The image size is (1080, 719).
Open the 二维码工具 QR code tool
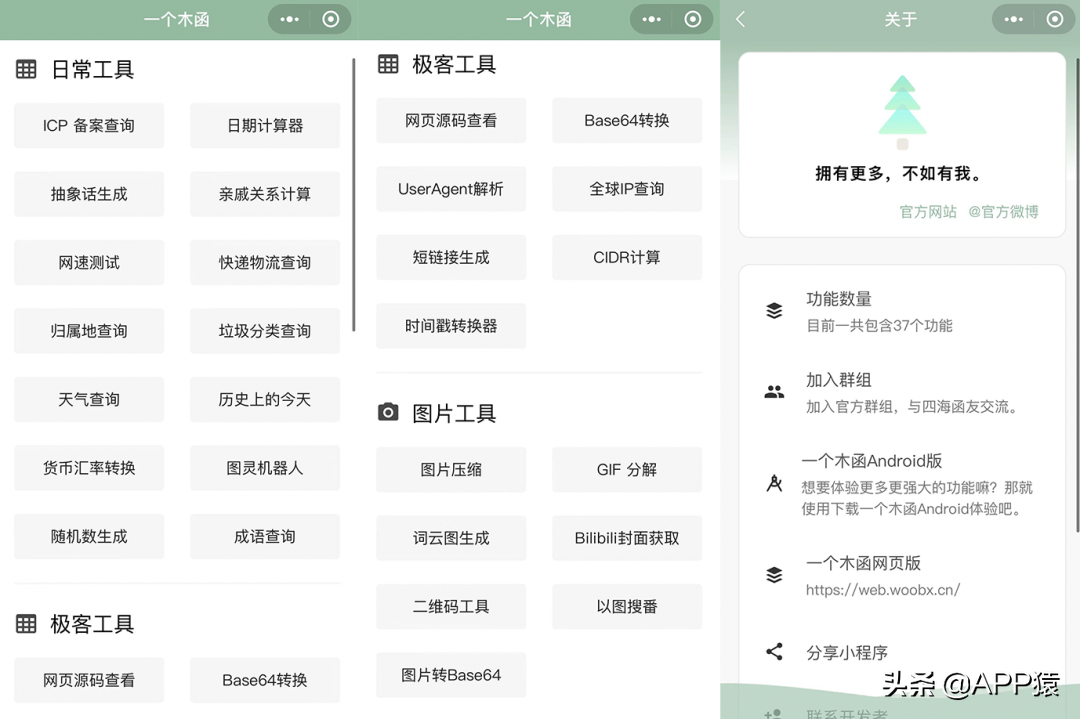click(x=451, y=606)
